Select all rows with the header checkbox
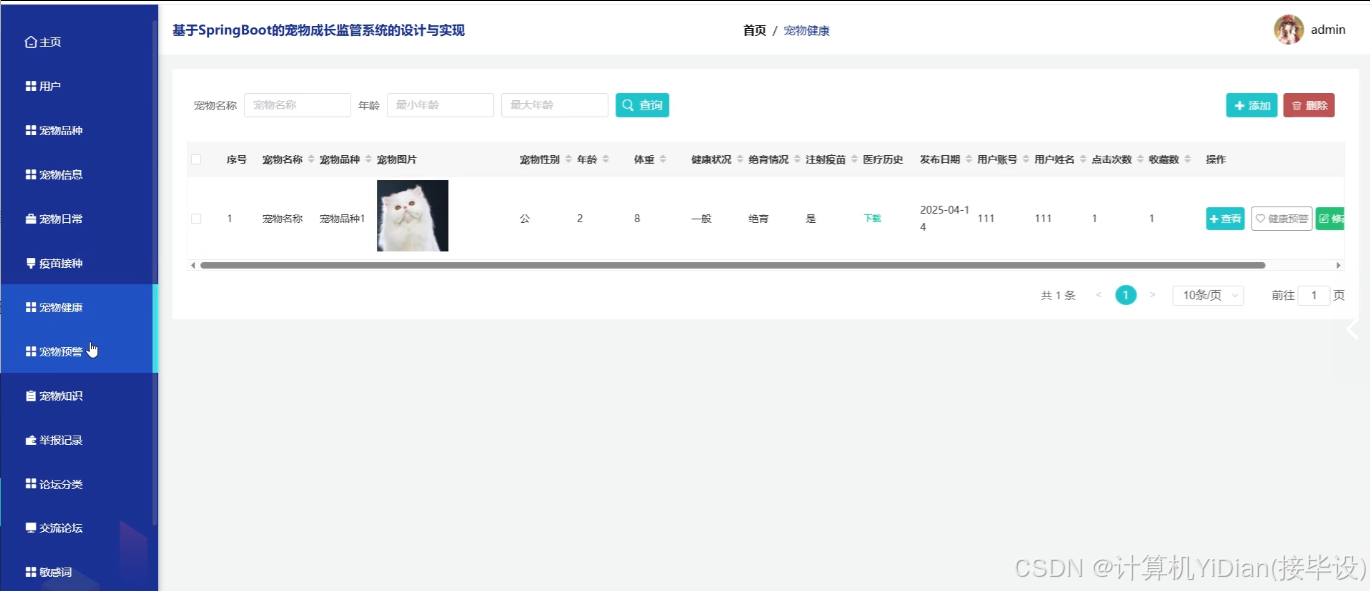Screen dimensions: 1370x591 point(196,158)
